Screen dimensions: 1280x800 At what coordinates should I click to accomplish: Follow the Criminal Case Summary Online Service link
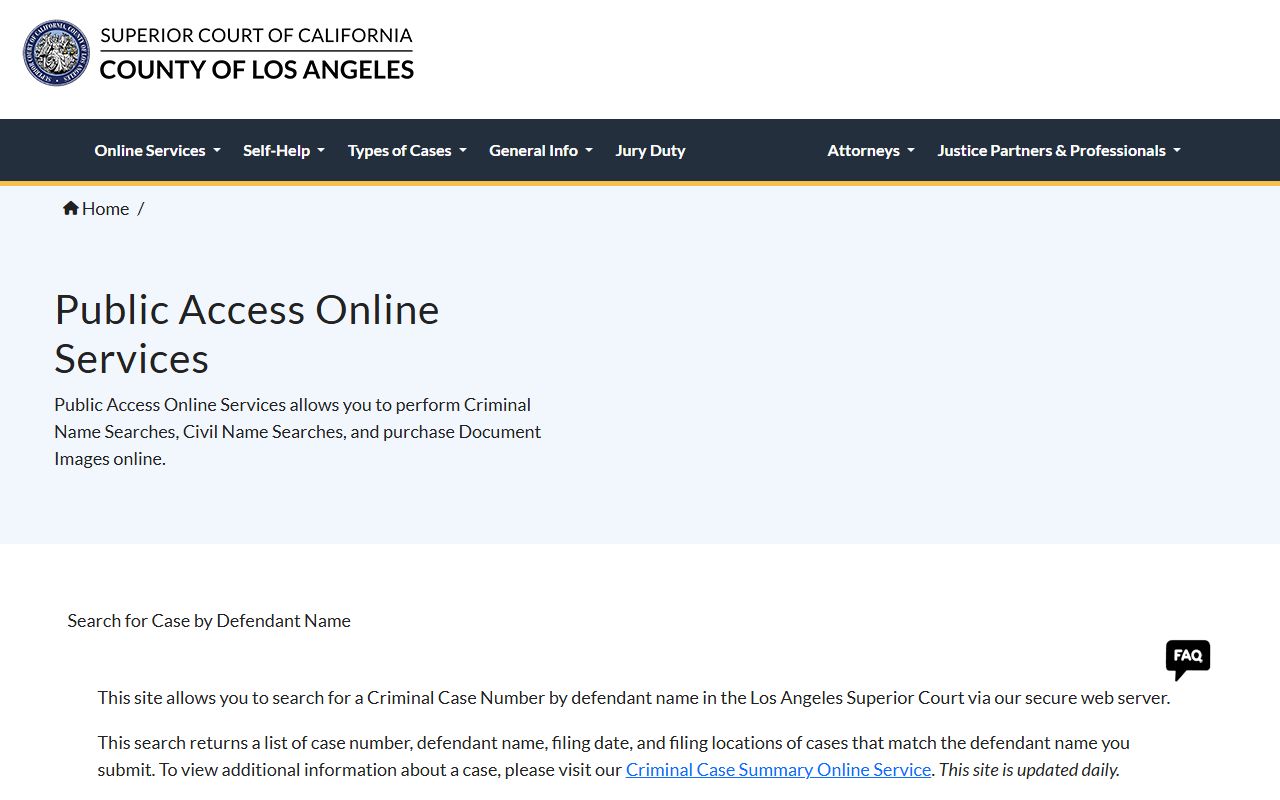pos(778,770)
